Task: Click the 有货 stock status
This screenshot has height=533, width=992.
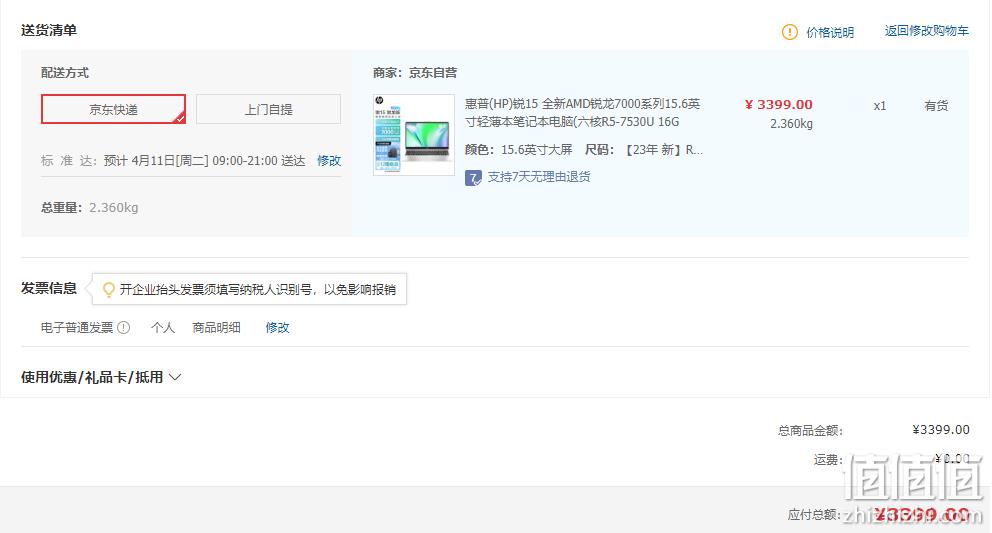Action: pos(936,106)
